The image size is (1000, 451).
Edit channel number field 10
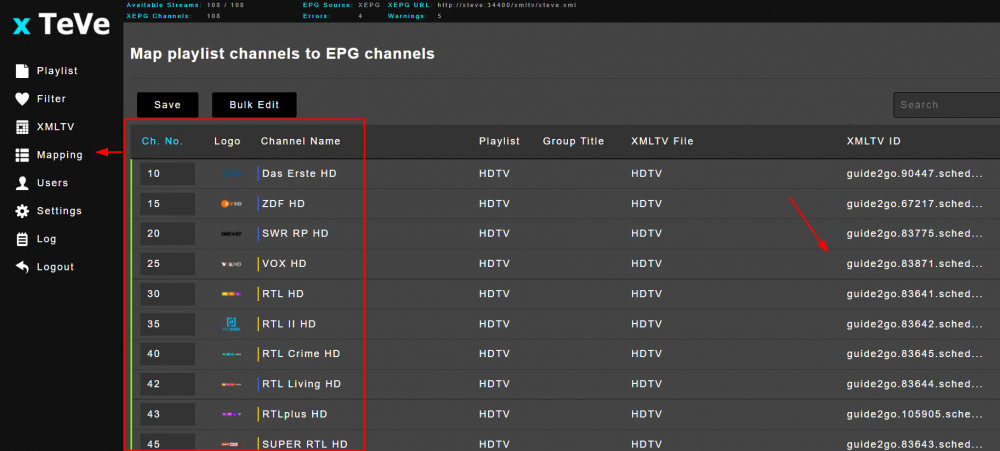pos(168,174)
